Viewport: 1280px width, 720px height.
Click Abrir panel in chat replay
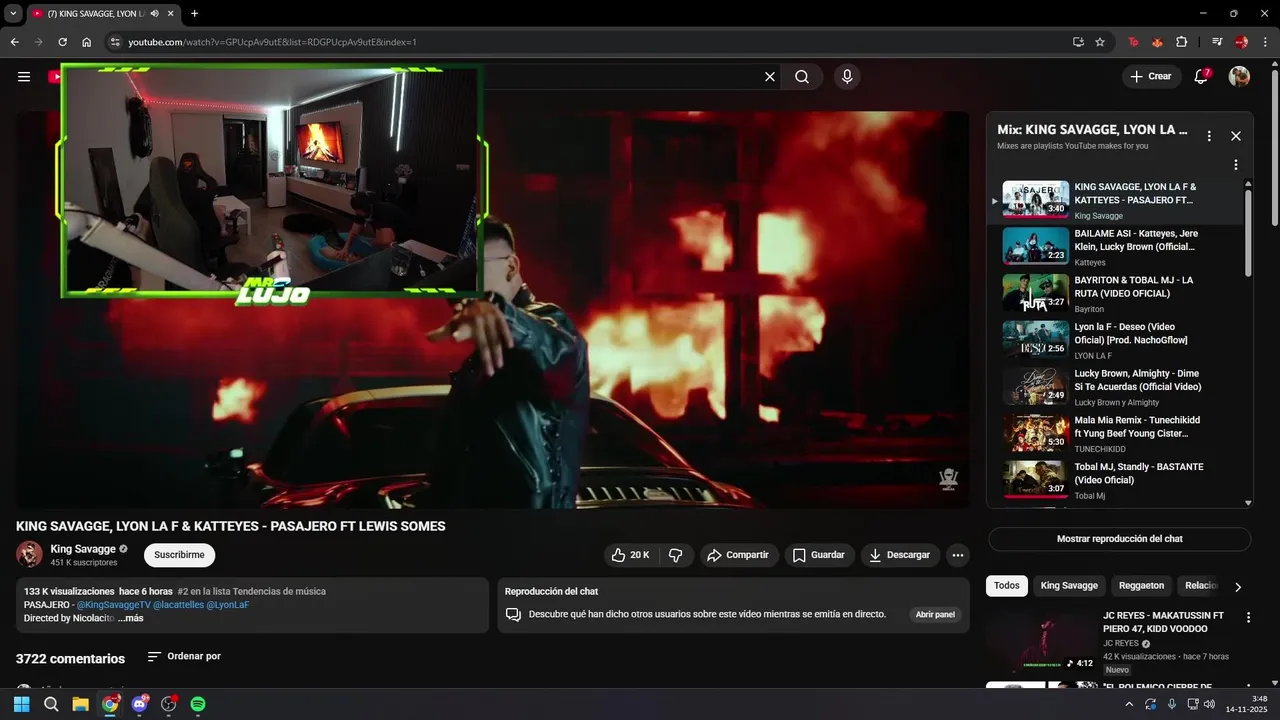(935, 614)
